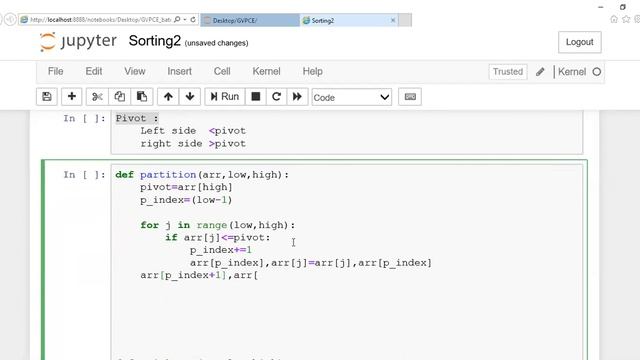
Task: Move selected cell up arrow
Action: click(168, 97)
